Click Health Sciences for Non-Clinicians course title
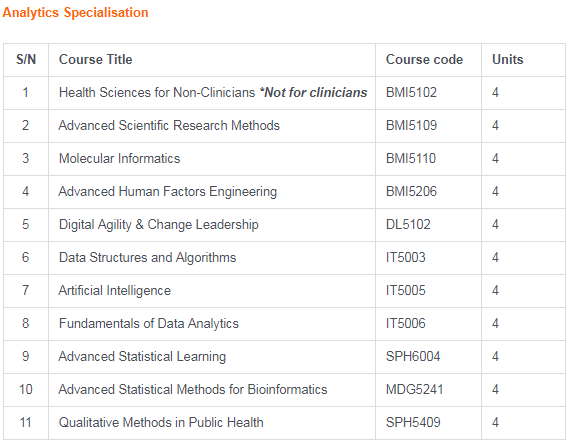 click(157, 93)
